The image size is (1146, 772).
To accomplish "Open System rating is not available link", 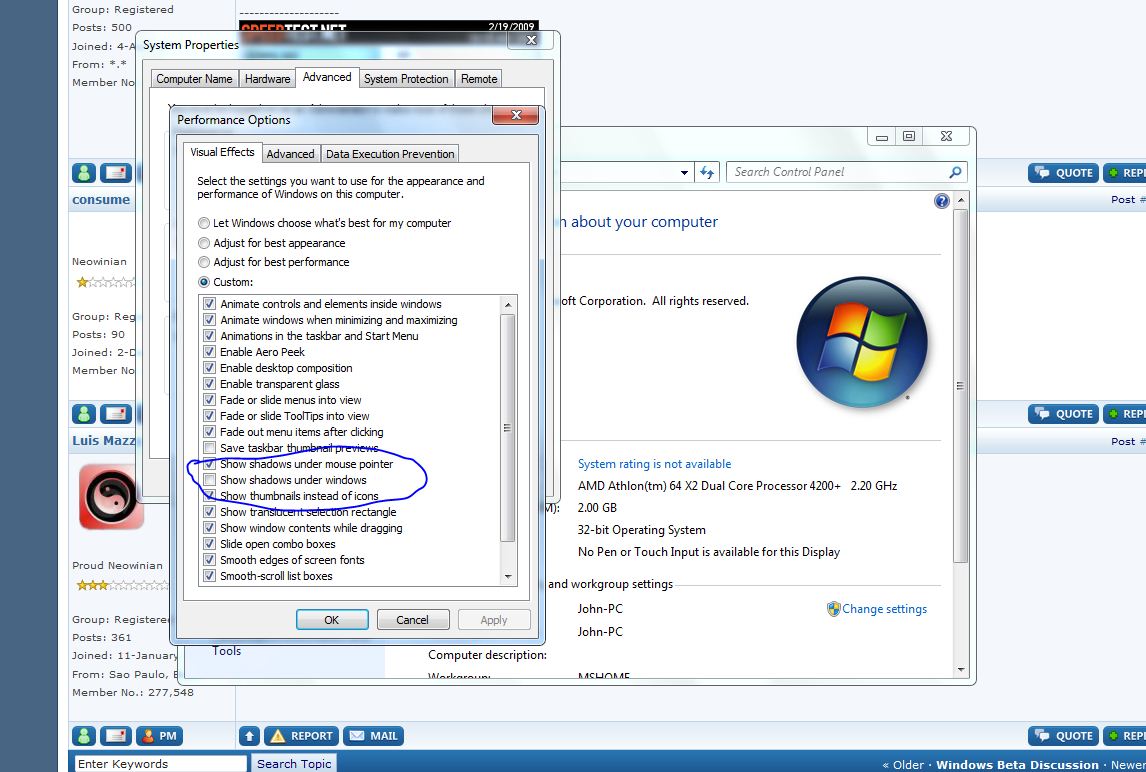I will (654, 463).
